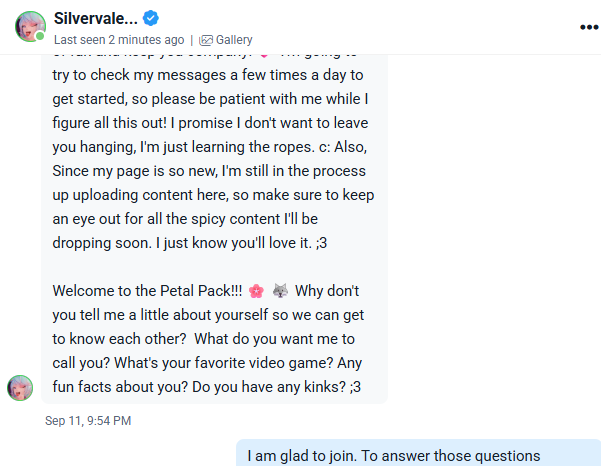The height and width of the screenshot is (466, 601).
Task: Open the three-dots more options menu
Action: pyautogui.click(x=587, y=27)
